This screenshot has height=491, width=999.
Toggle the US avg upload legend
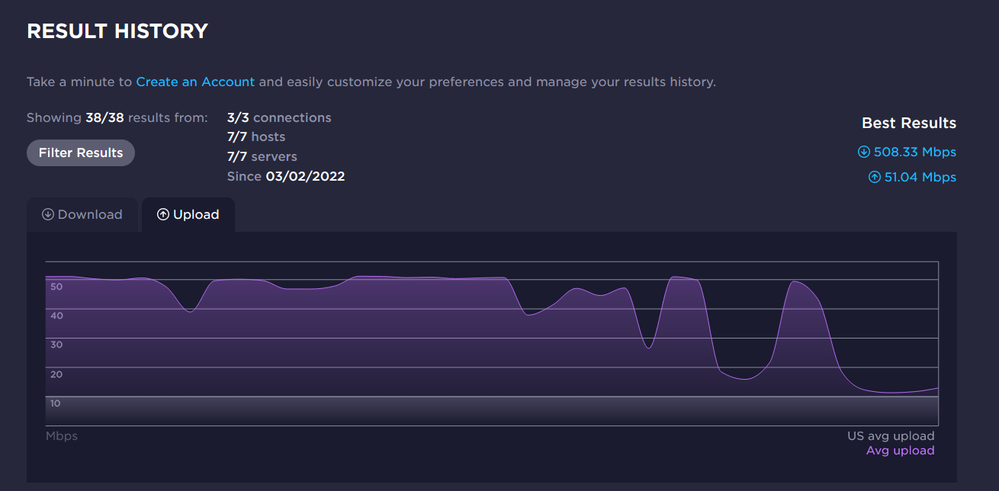tap(890, 436)
